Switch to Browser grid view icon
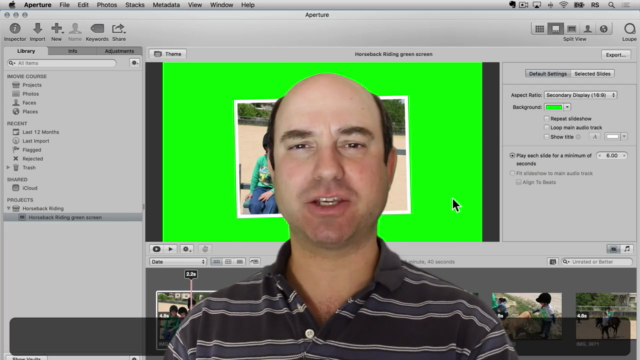Viewport: 640px width, 360px height. (x=540, y=29)
